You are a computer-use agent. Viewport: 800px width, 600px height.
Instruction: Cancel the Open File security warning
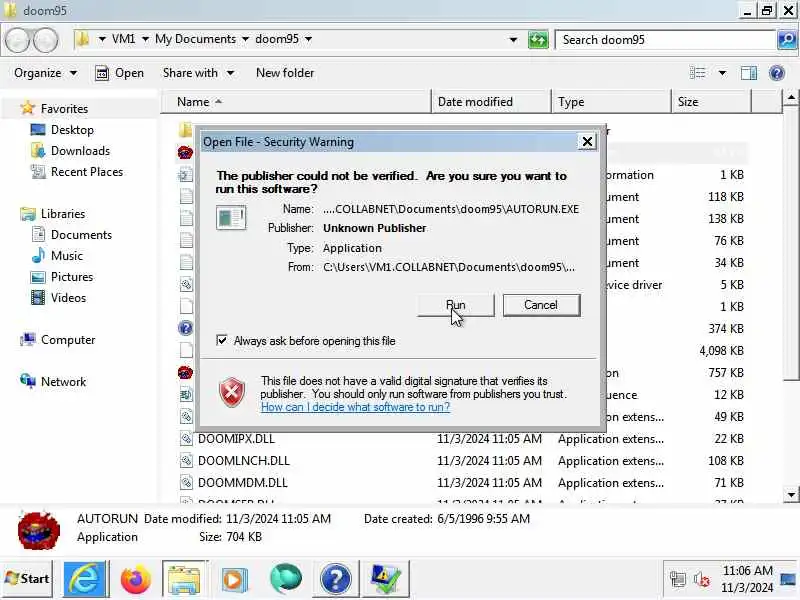[x=541, y=305]
